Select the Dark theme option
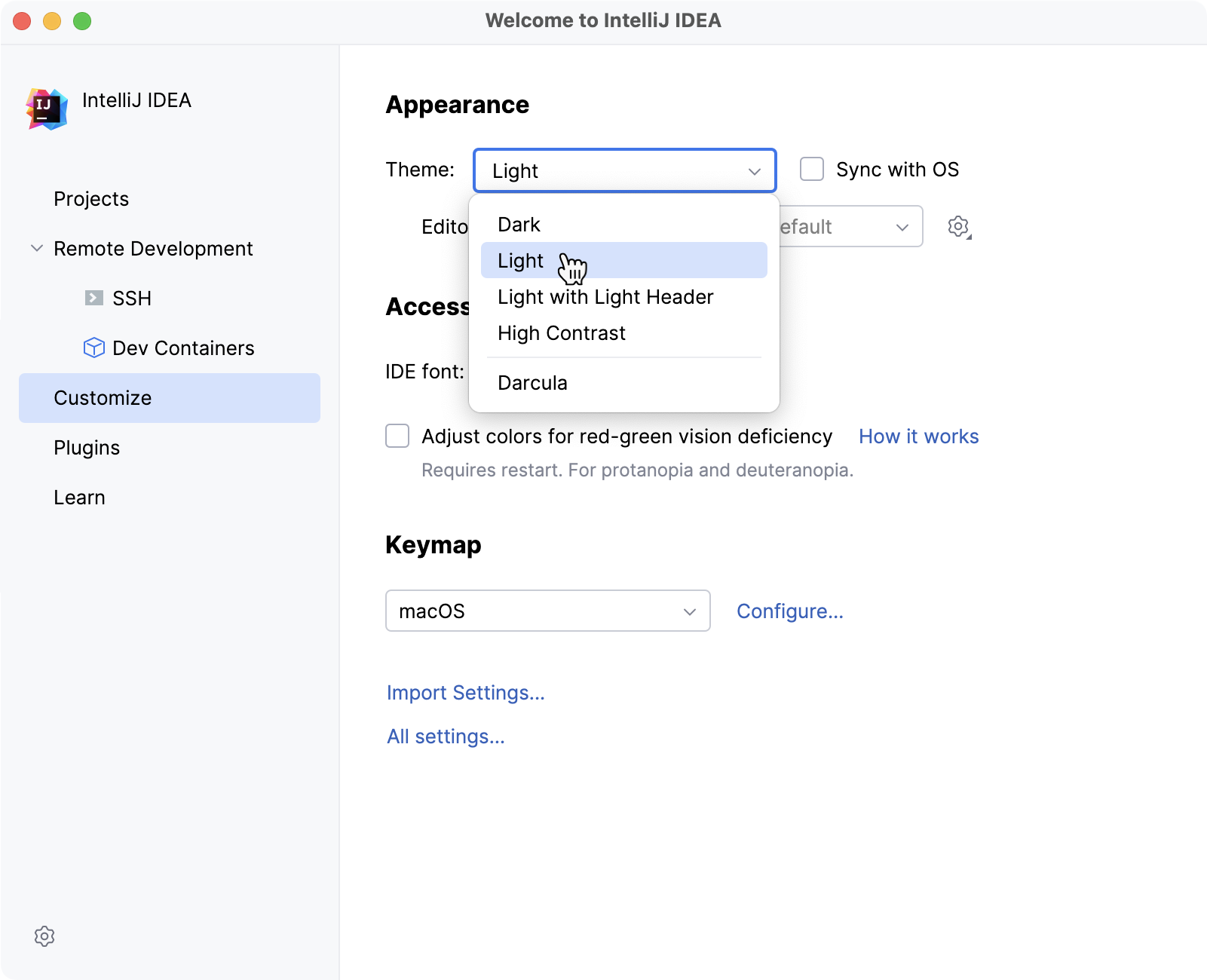 point(624,225)
